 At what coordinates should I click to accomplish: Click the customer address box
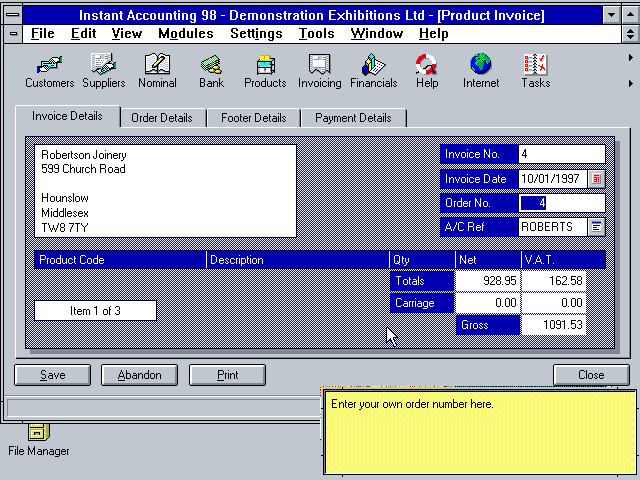[x=165, y=191]
